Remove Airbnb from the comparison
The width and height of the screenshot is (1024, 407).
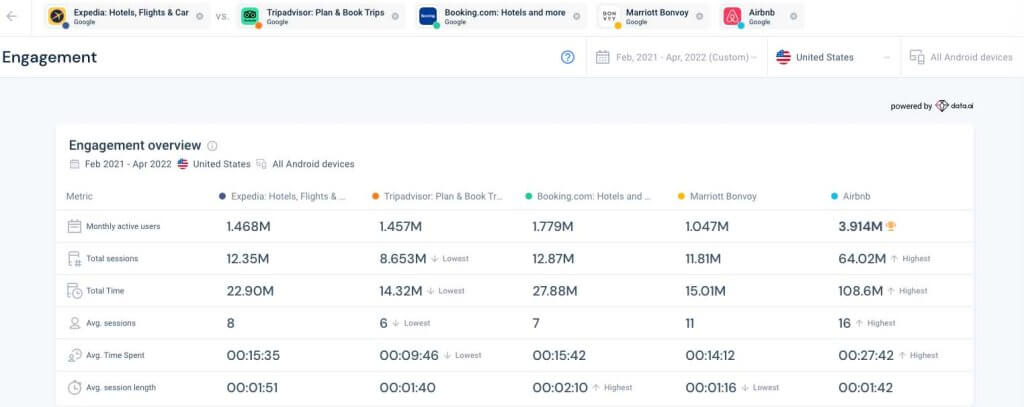point(793,16)
